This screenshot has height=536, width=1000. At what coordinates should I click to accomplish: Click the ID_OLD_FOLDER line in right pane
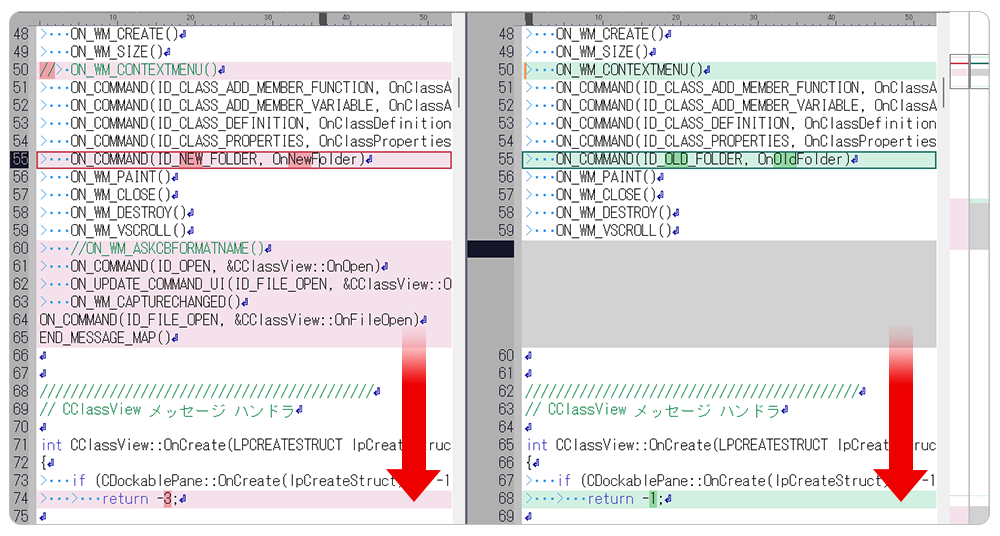click(702, 159)
